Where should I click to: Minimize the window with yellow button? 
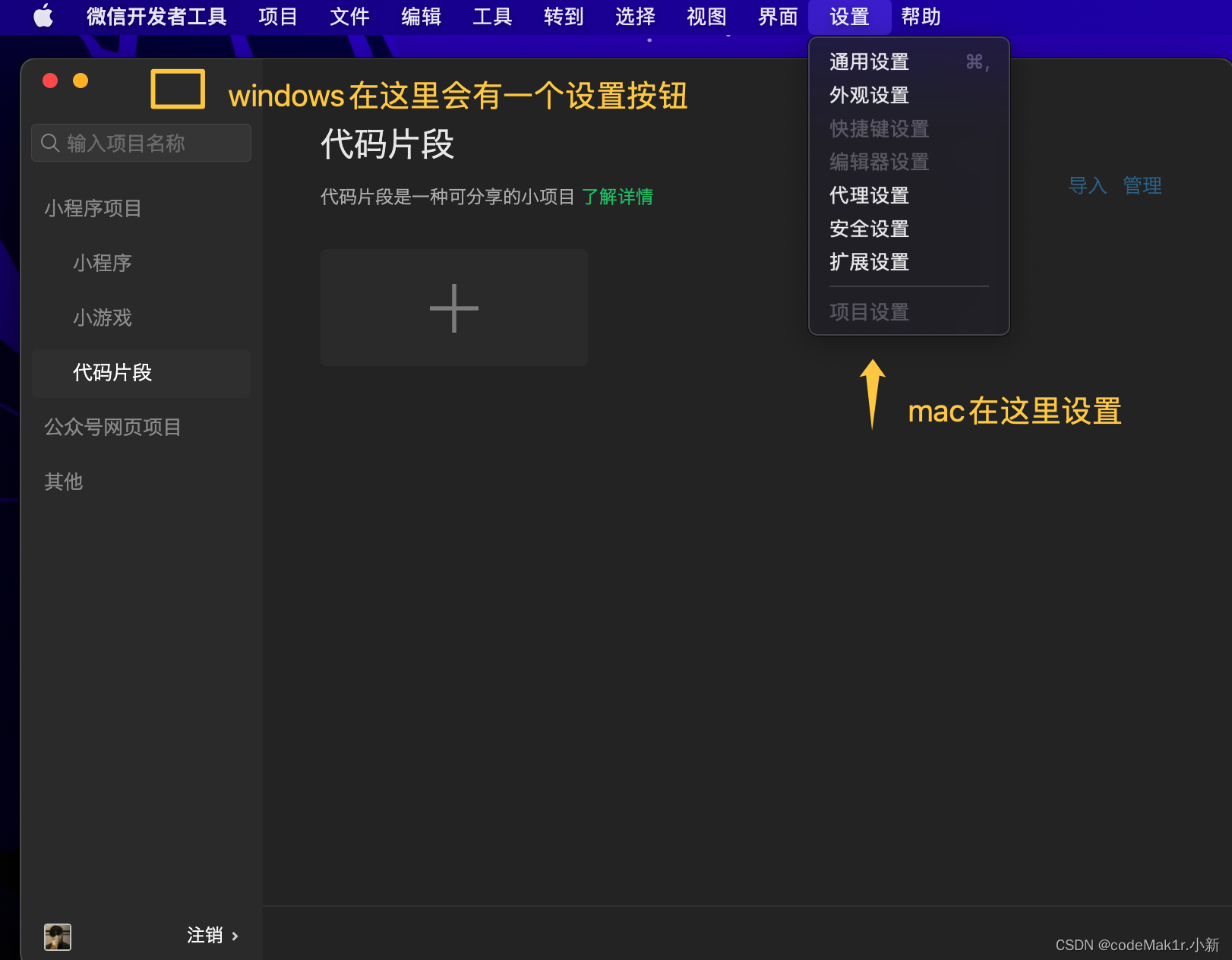(81, 81)
